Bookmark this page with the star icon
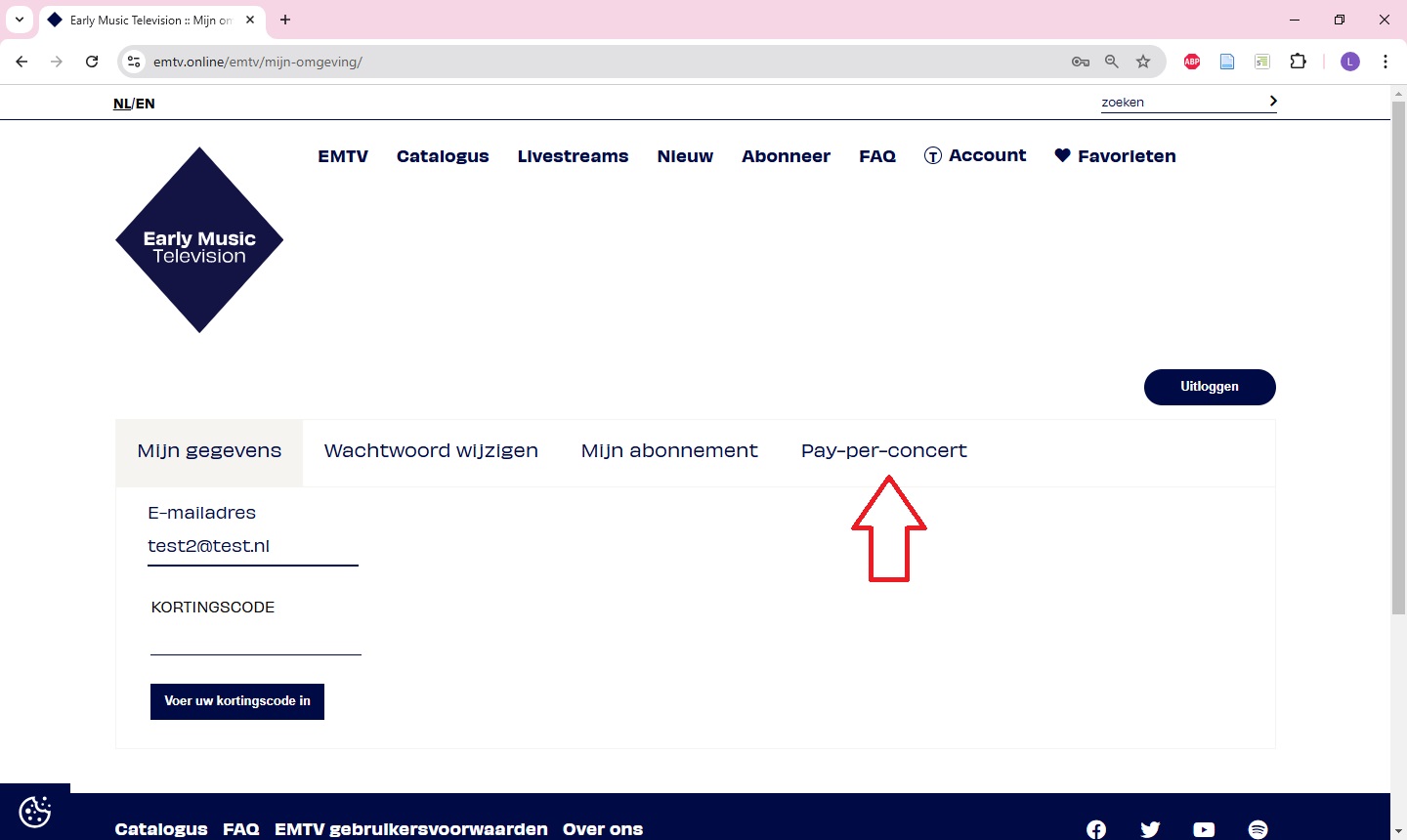This screenshot has width=1407, height=840. tap(1143, 62)
